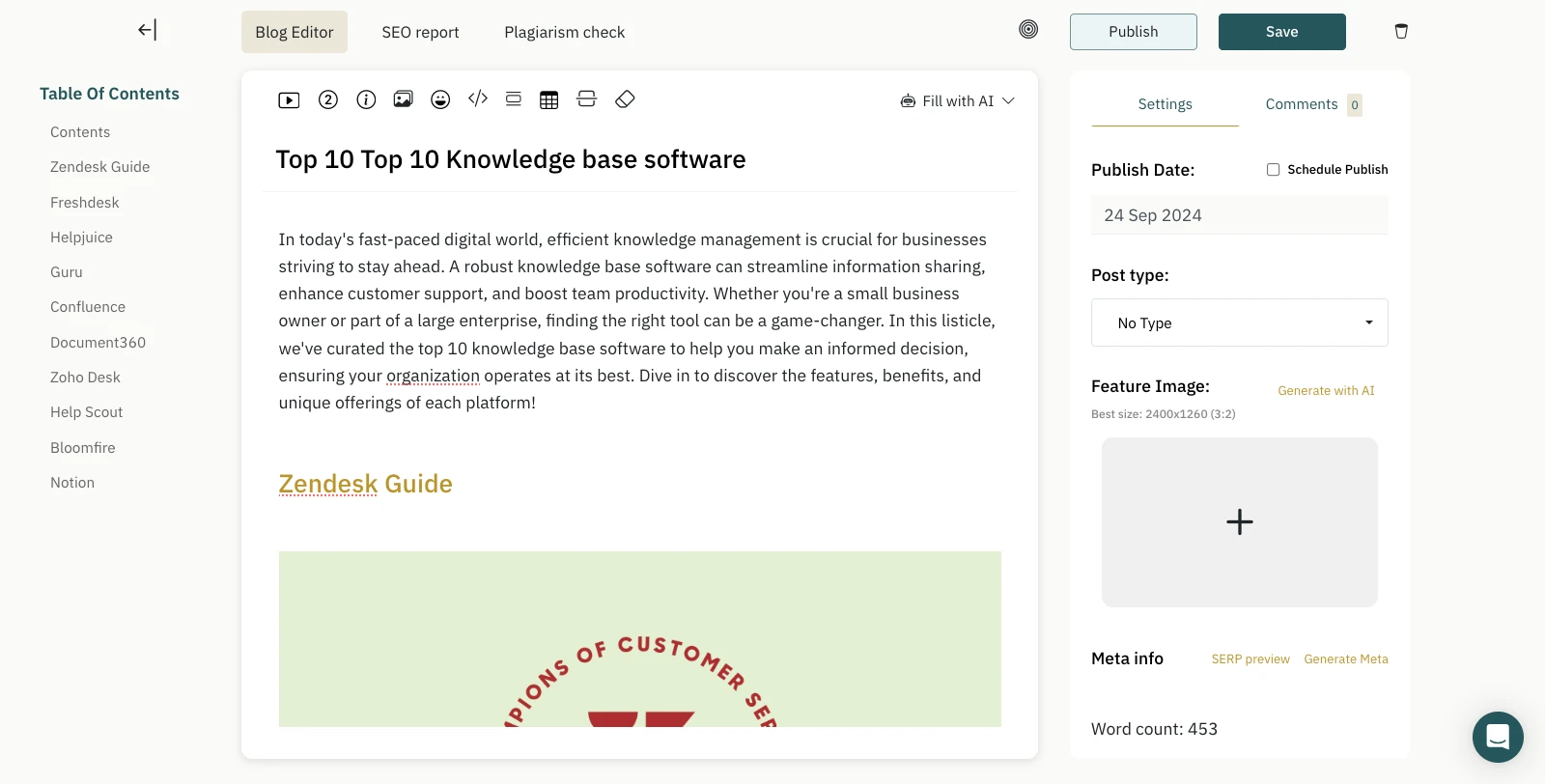
Task: Open the emoji picker
Action: point(440,99)
